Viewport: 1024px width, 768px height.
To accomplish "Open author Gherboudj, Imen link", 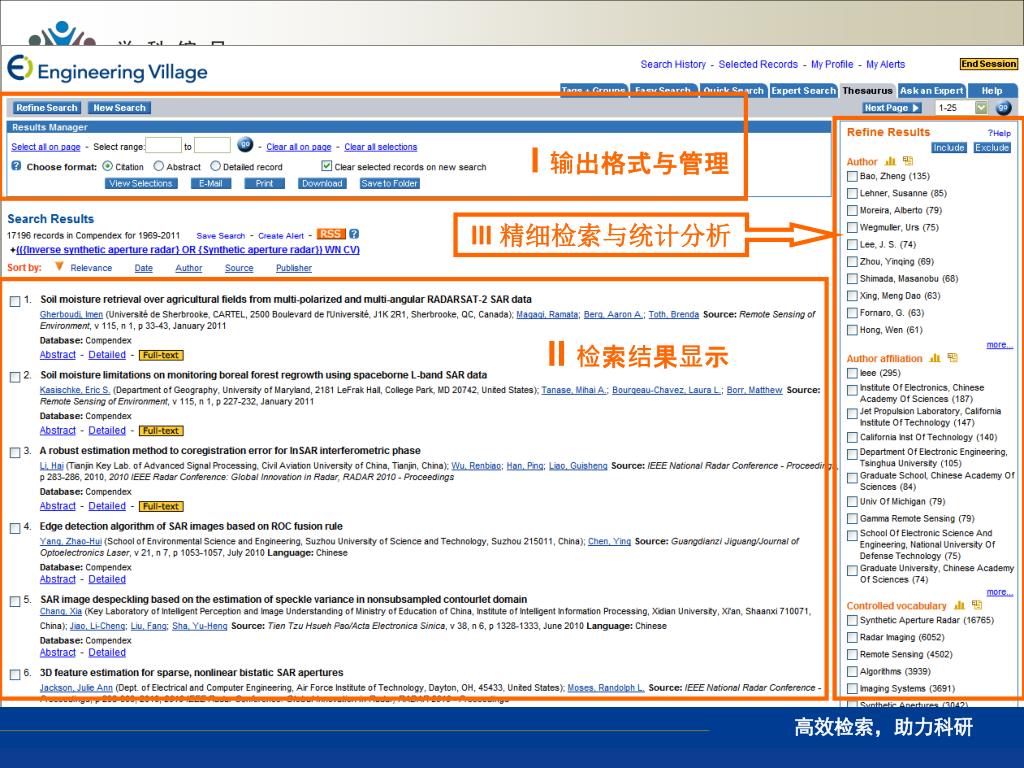I will (71, 315).
